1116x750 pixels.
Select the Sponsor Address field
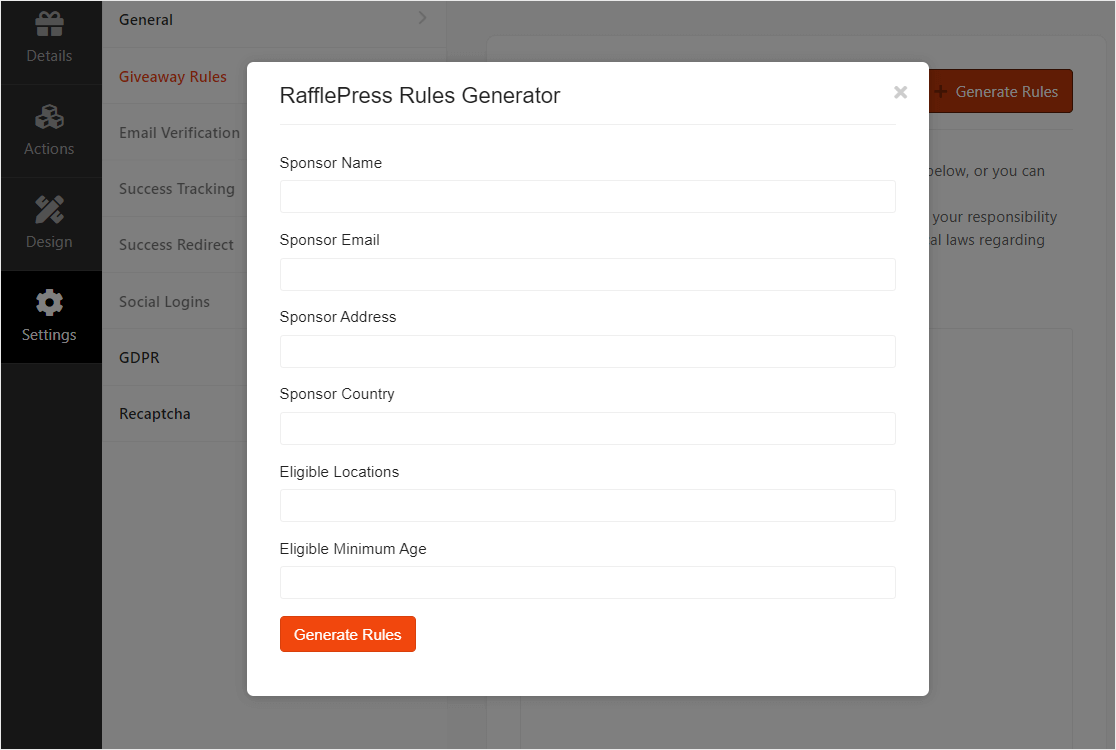click(x=587, y=352)
